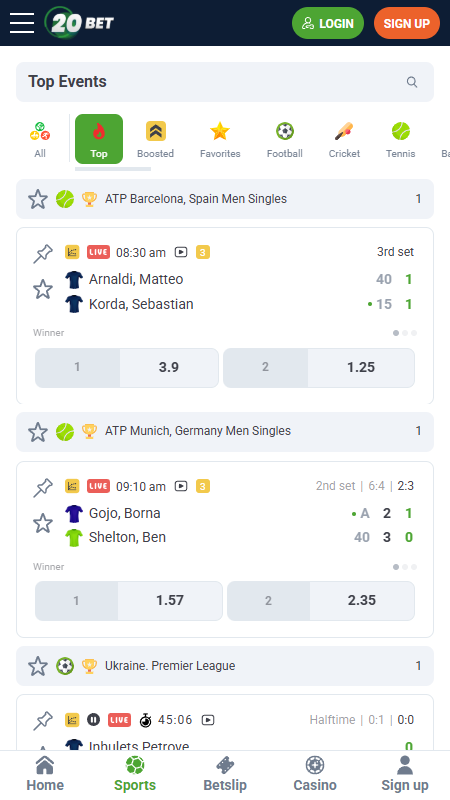Select the market pagination dots for Arnaldi match
This screenshot has width=450, height=800.
(405, 333)
